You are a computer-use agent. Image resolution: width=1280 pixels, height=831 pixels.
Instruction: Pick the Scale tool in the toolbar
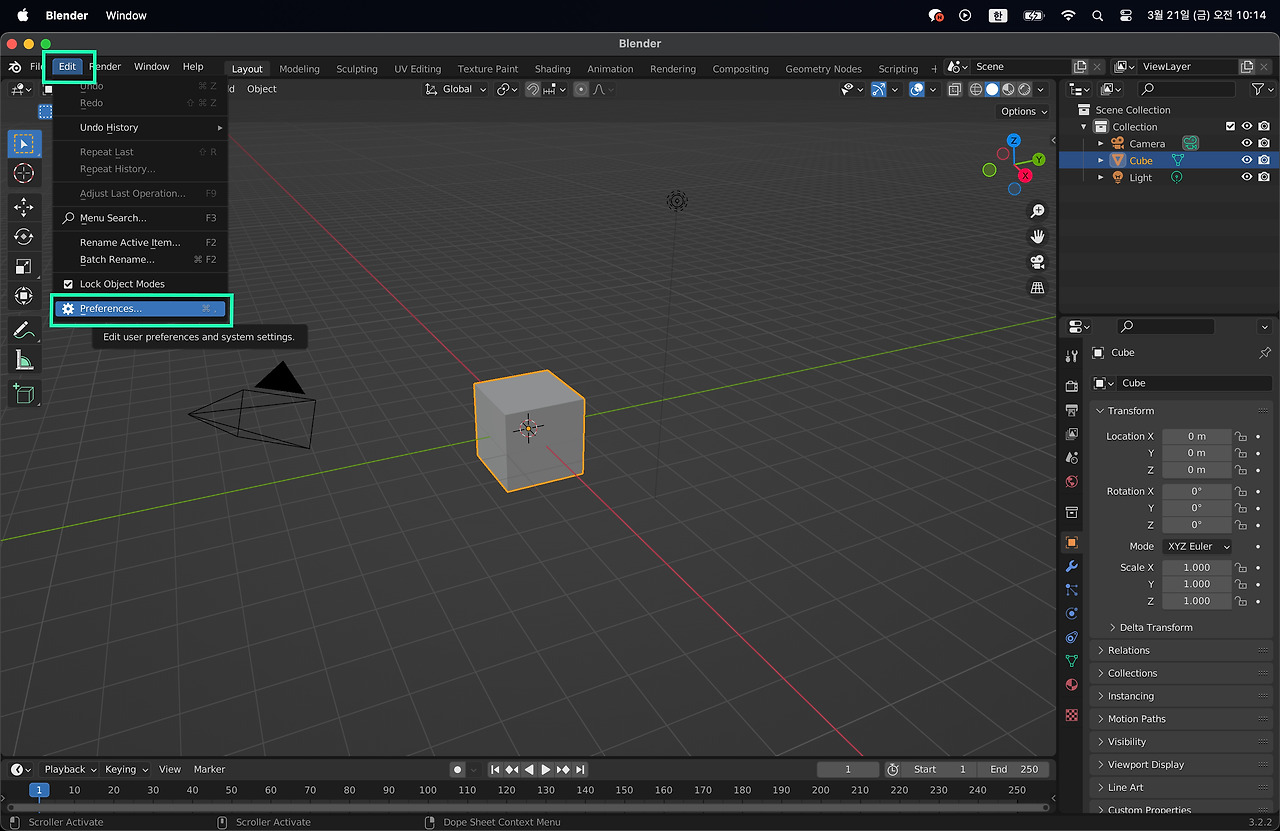(x=24, y=266)
